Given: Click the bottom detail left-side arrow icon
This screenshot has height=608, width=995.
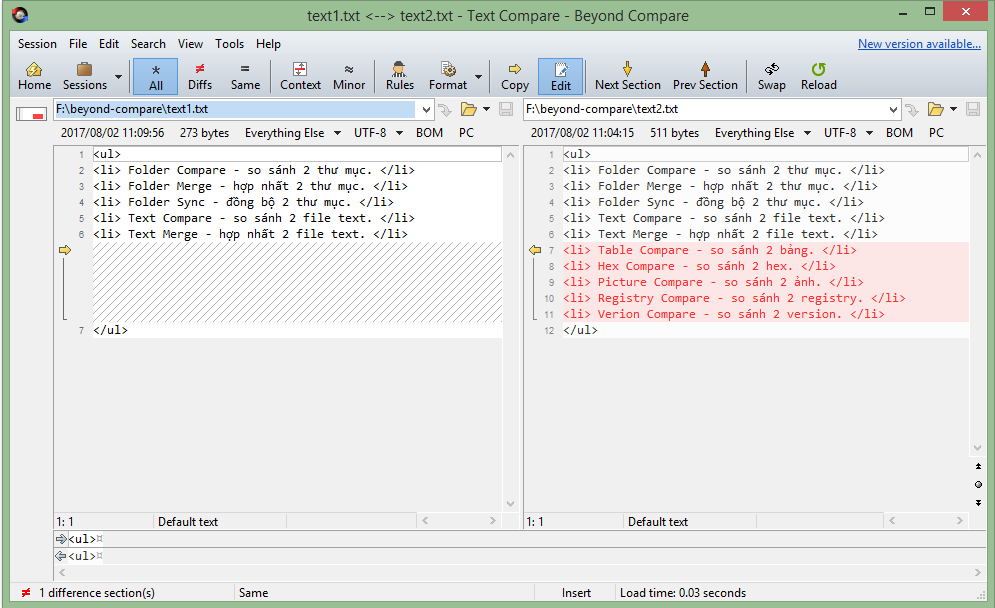Looking at the screenshot, I should click(x=61, y=556).
